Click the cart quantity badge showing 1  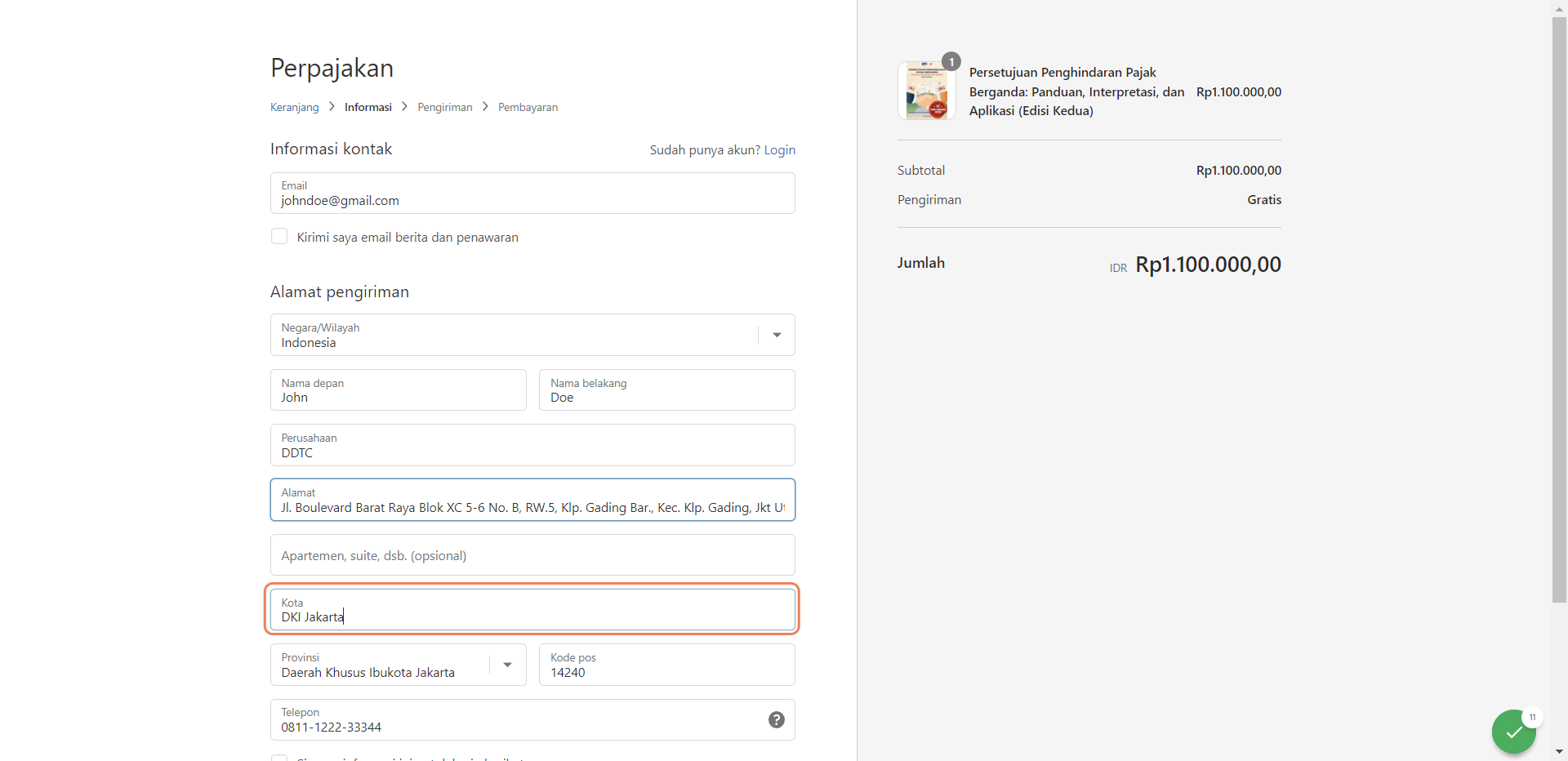pyautogui.click(x=951, y=62)
